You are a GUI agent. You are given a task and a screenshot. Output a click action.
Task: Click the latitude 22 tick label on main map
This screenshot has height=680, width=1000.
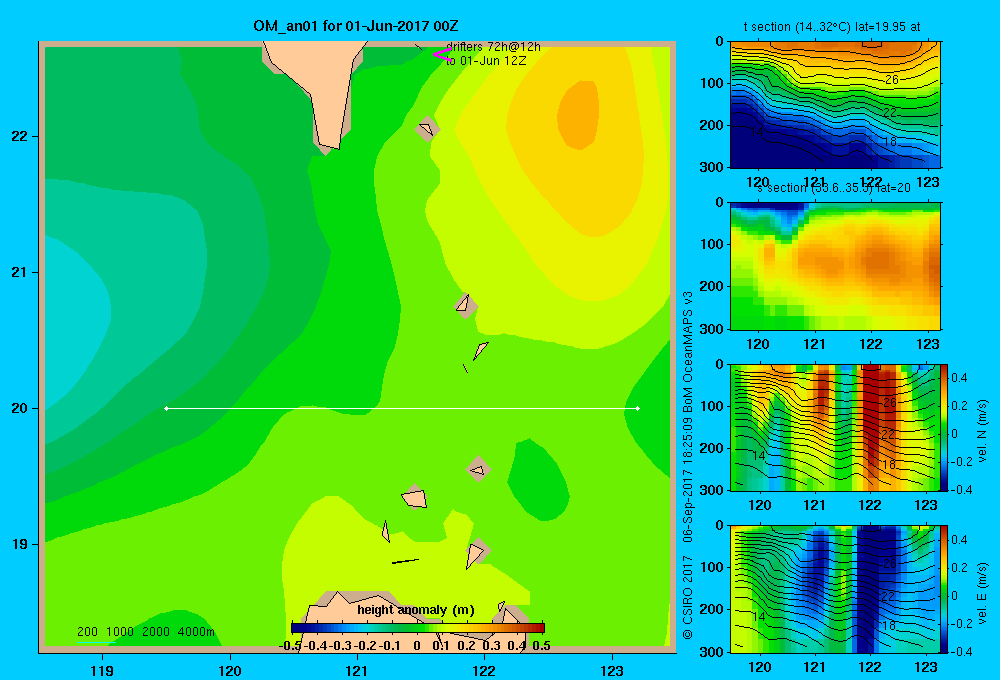[x=19, y=136]
